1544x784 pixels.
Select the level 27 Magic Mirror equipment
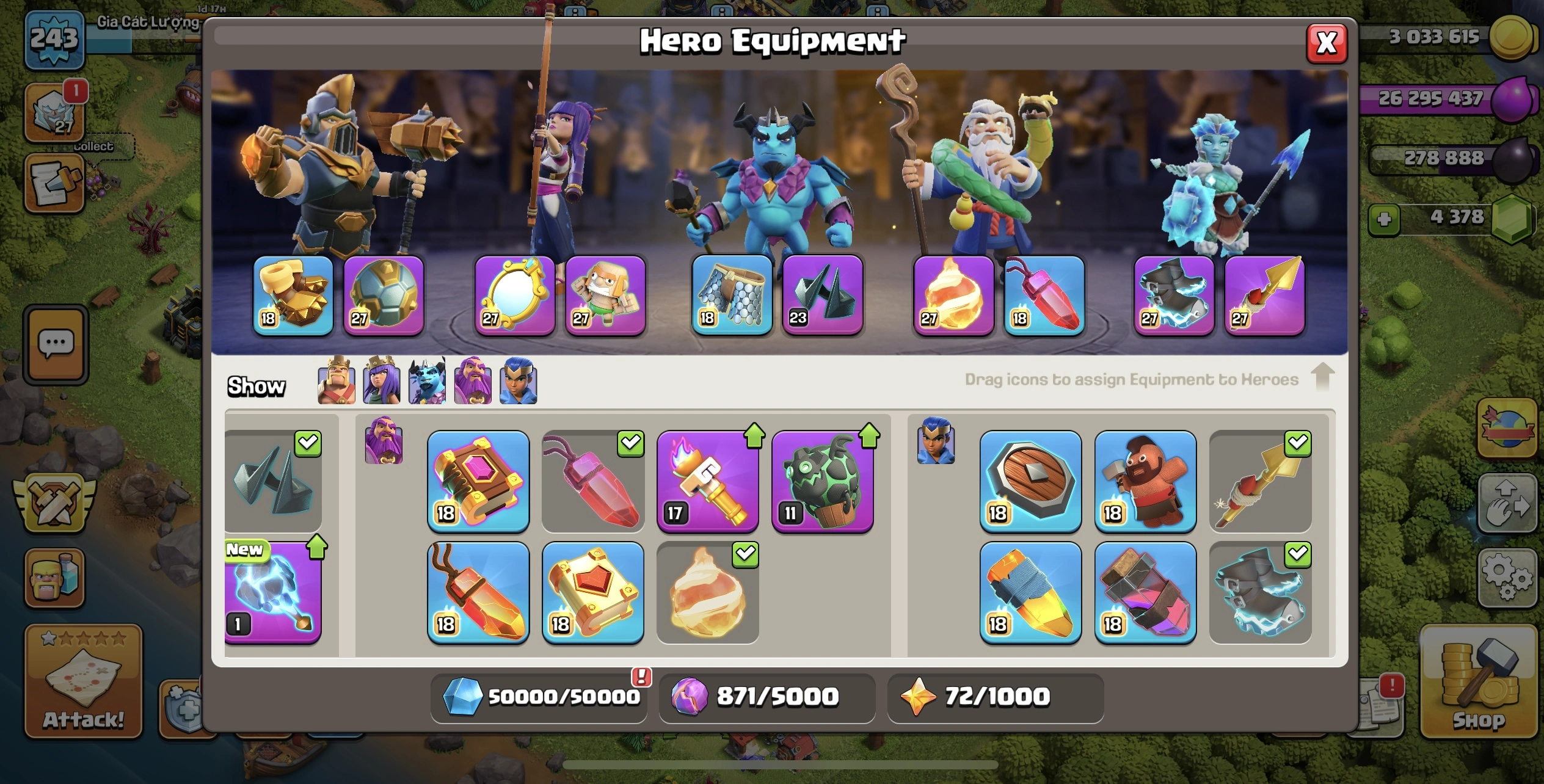pos(515,296)
